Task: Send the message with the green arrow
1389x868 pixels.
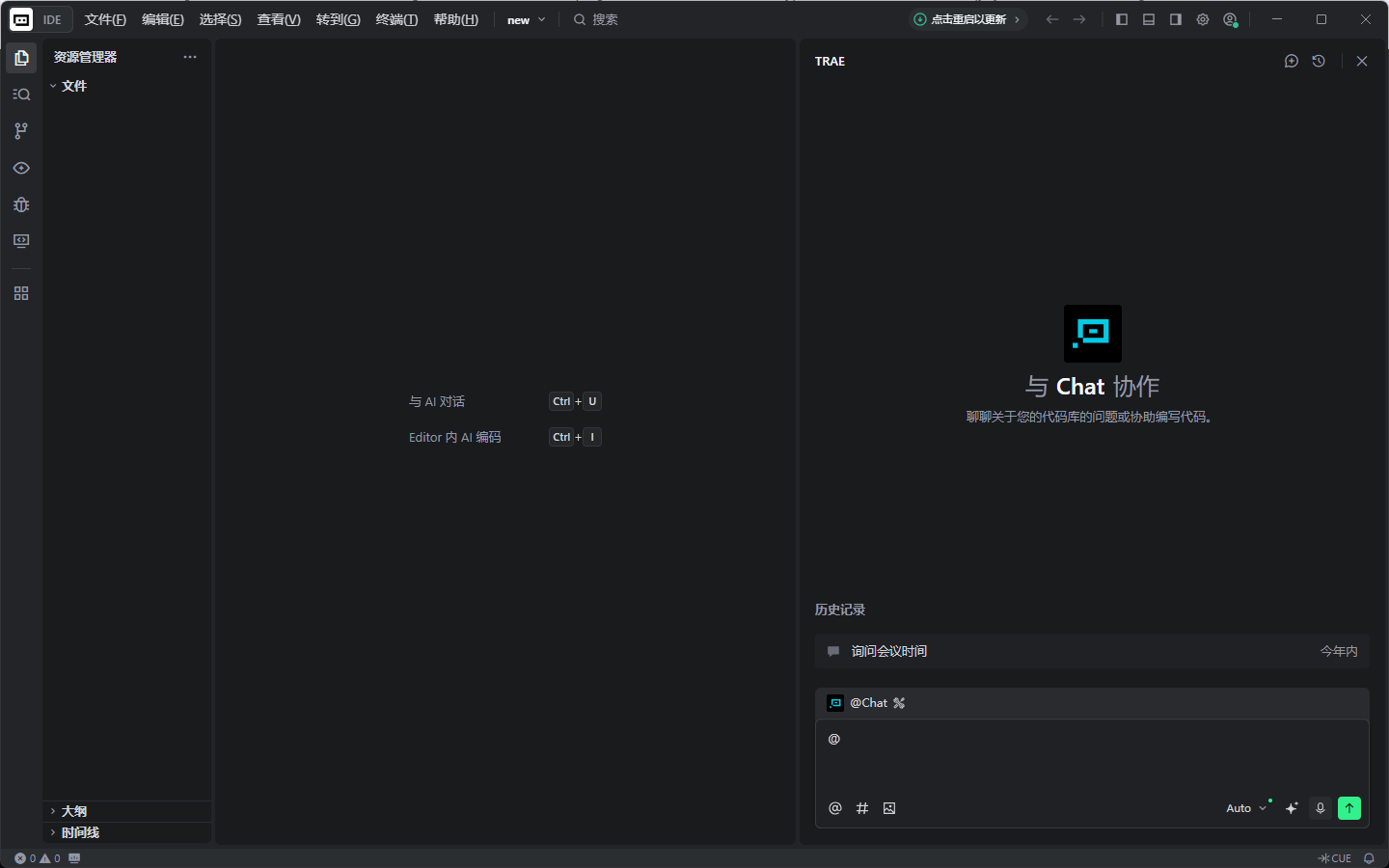Action: click(x=1349, y=808)
